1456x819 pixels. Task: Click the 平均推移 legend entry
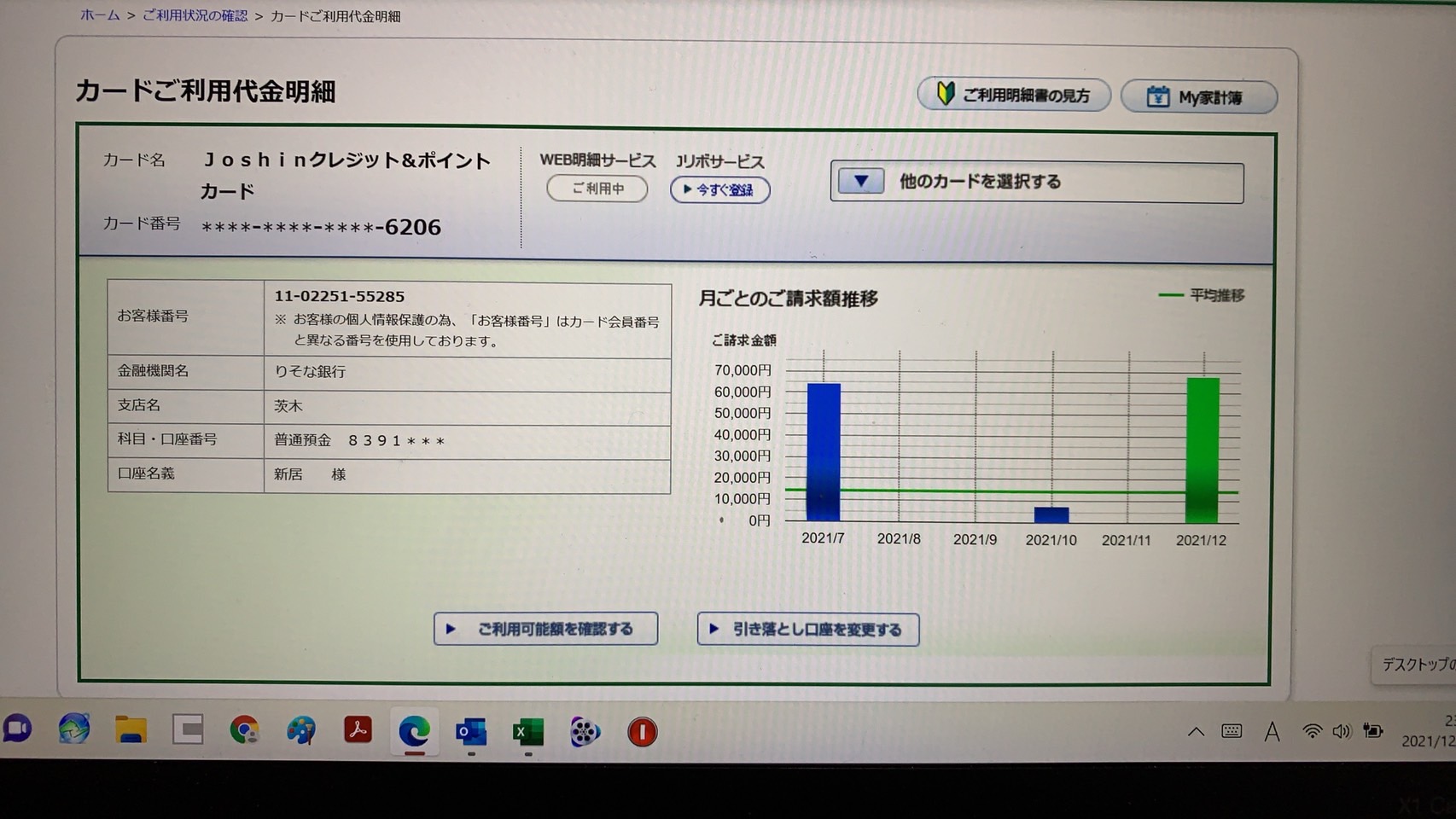pyautogui.click(x=1202, y=295)
